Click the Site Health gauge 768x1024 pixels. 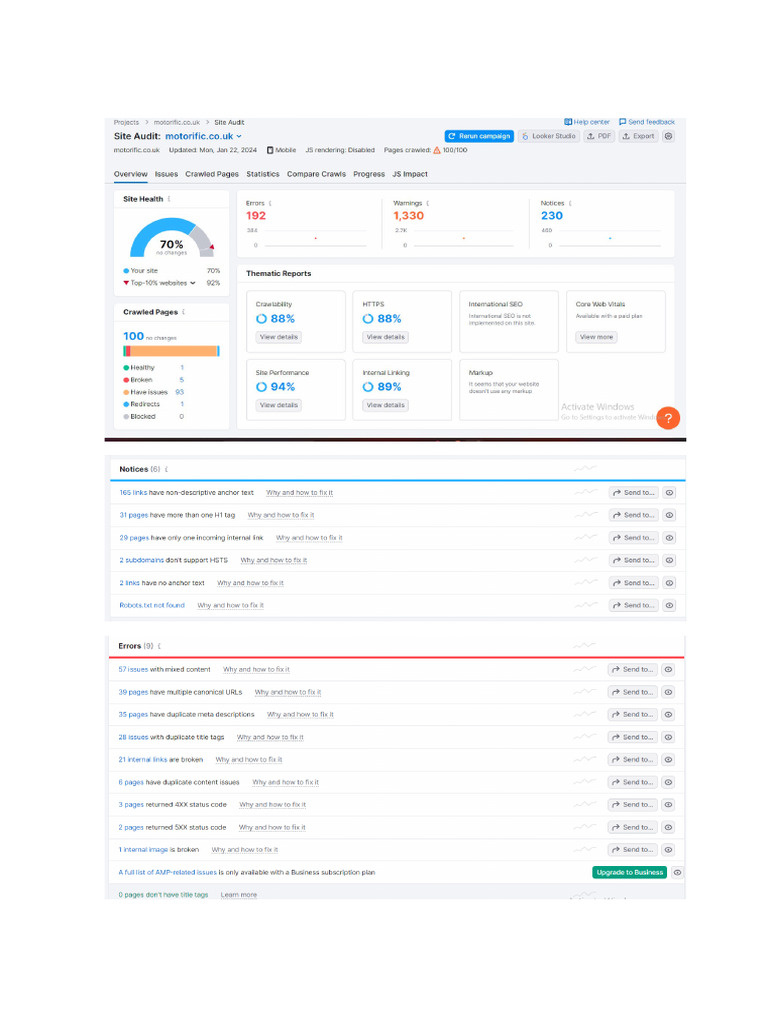coord(172,238)
